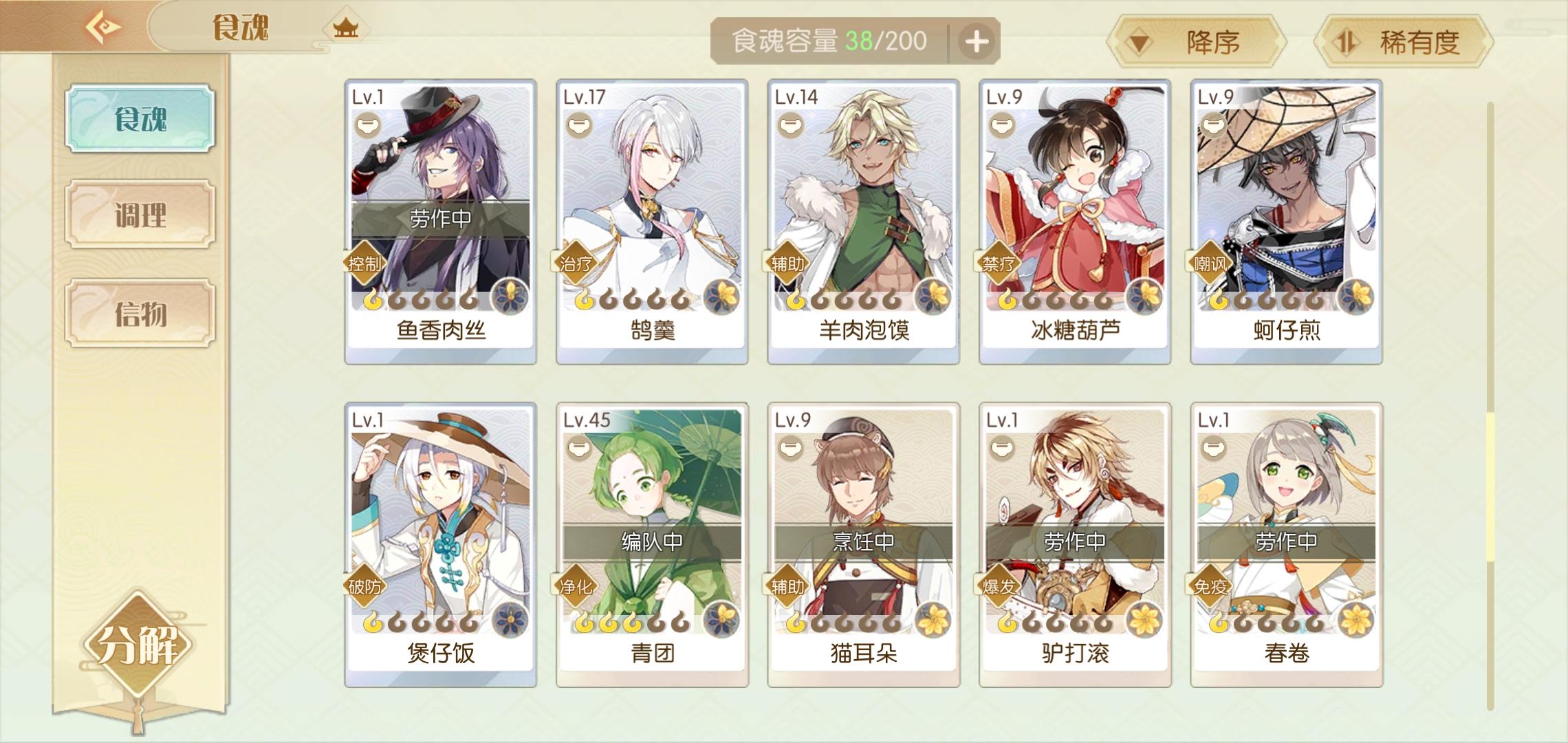Select the 驴打滚 character card
Image resolution: width=1568 pixels, height=743 pixels.
point(1075,544)
